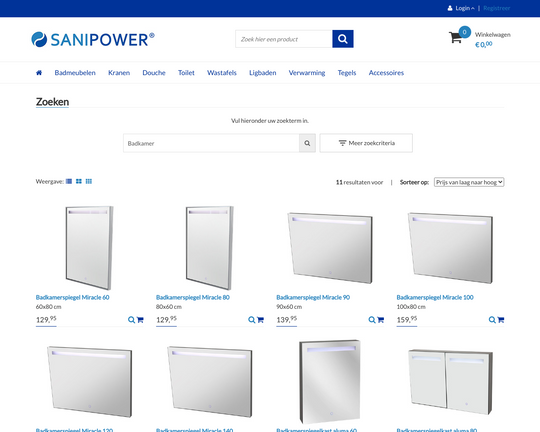Click the 159,95 price text
Image resolution: width=540 pixels, height=432 pixels.
[407, 319]
